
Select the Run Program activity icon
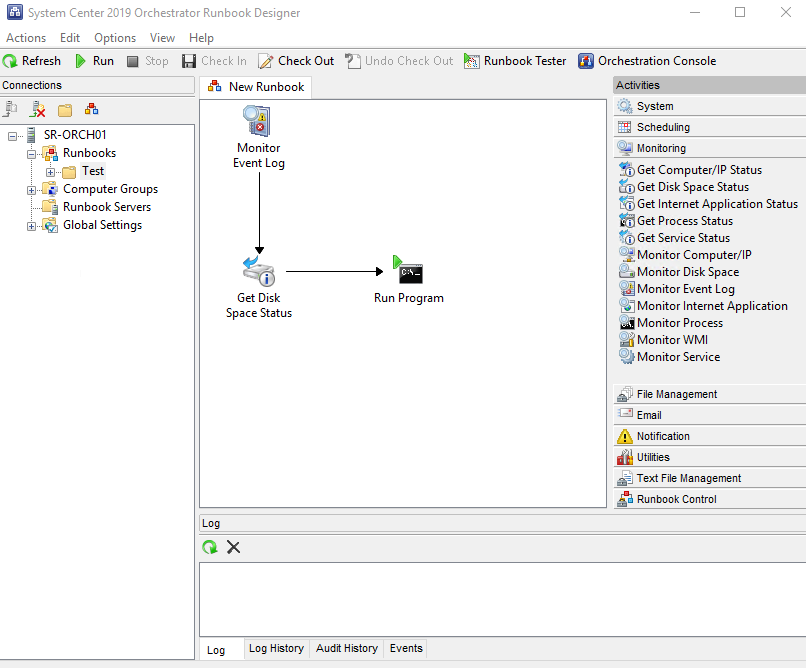pyautogui.click(x=408, y=272)
